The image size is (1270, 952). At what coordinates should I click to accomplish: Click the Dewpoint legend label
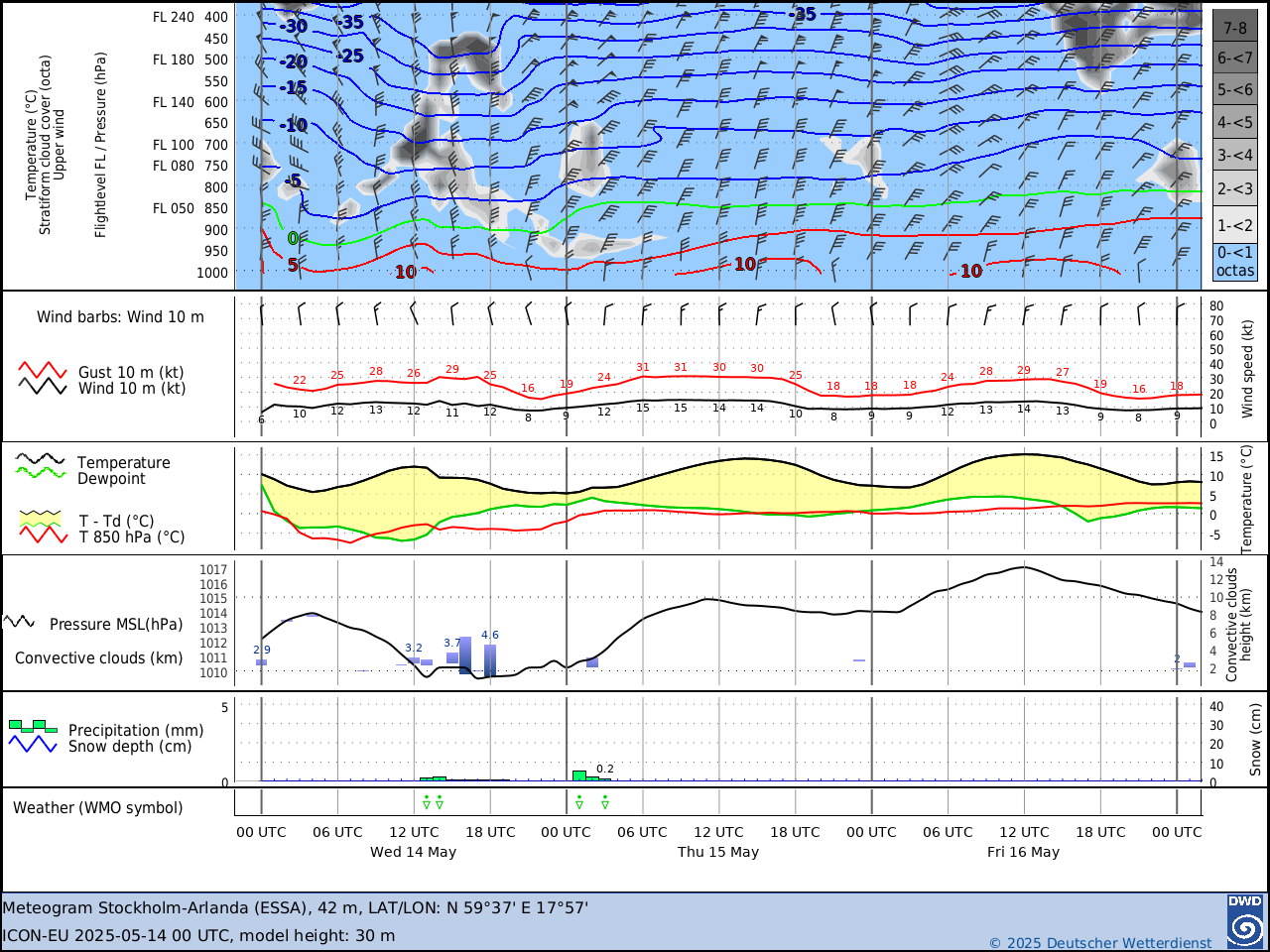click(x=111, y=479)
